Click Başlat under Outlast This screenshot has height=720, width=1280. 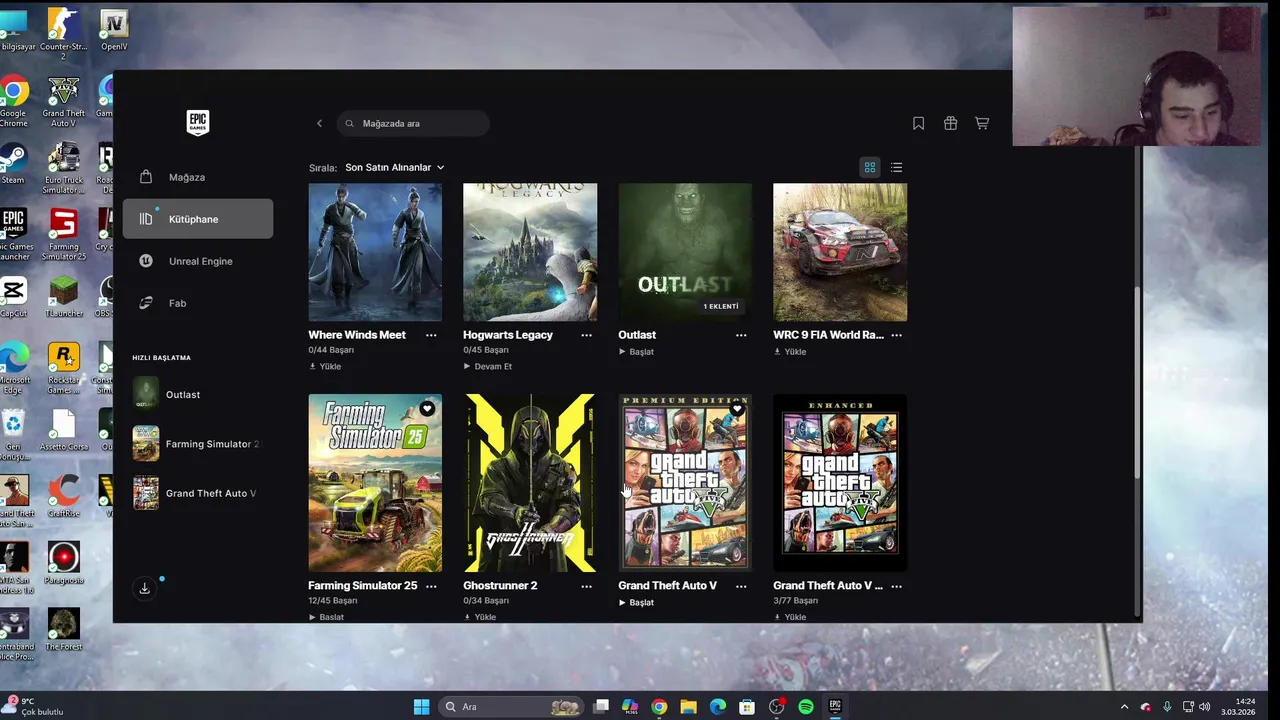pos(636,352)
